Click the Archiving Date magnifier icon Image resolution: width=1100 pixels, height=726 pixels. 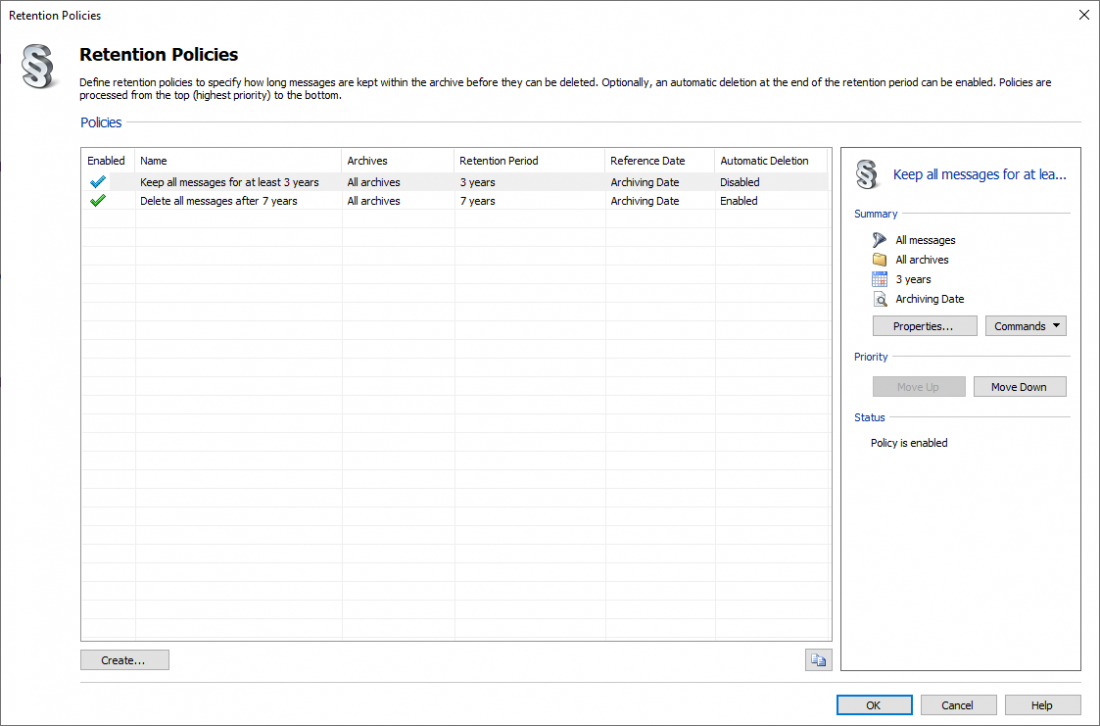[x=879, y=299]
